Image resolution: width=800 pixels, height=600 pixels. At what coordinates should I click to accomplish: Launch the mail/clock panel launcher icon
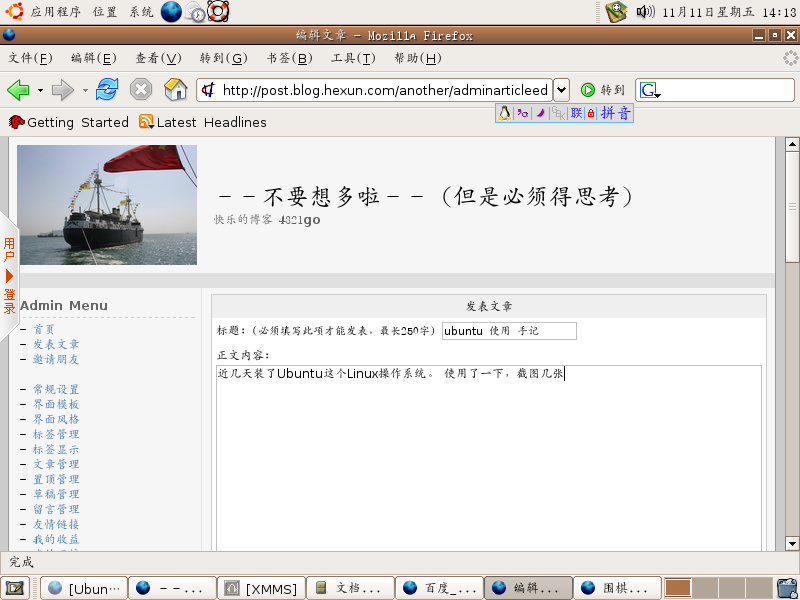(195, 12)
